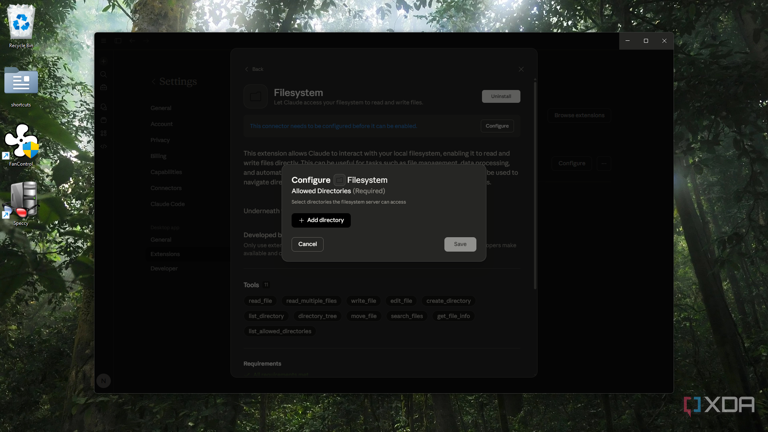This screenshot has height=432, width=768.
Task: Click the edit_file tool chip
Action: pyautogui.click(x=401, y=301)
